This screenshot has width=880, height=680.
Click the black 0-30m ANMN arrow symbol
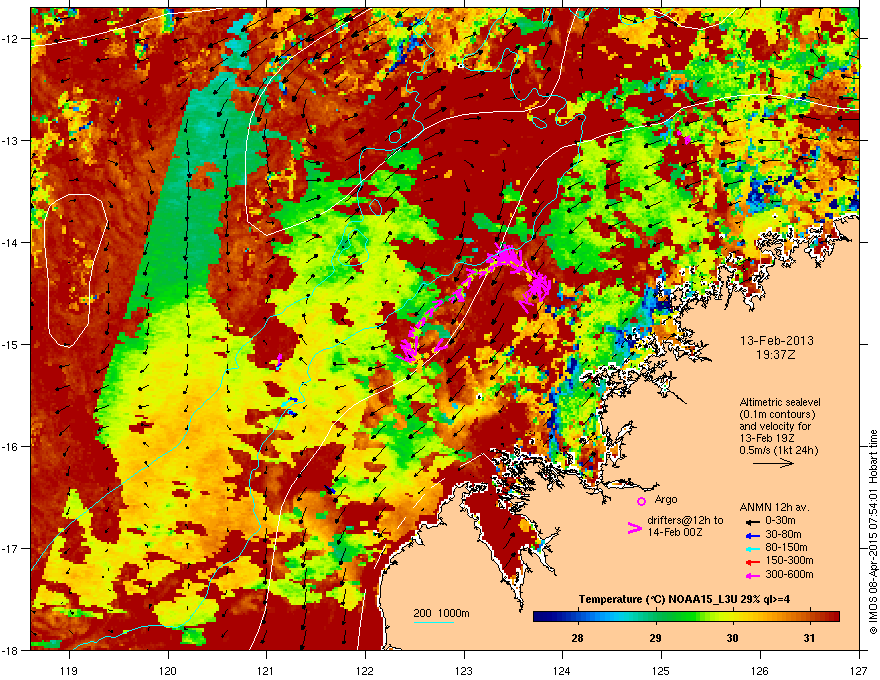pyautogui.click(x=751, y=521)
